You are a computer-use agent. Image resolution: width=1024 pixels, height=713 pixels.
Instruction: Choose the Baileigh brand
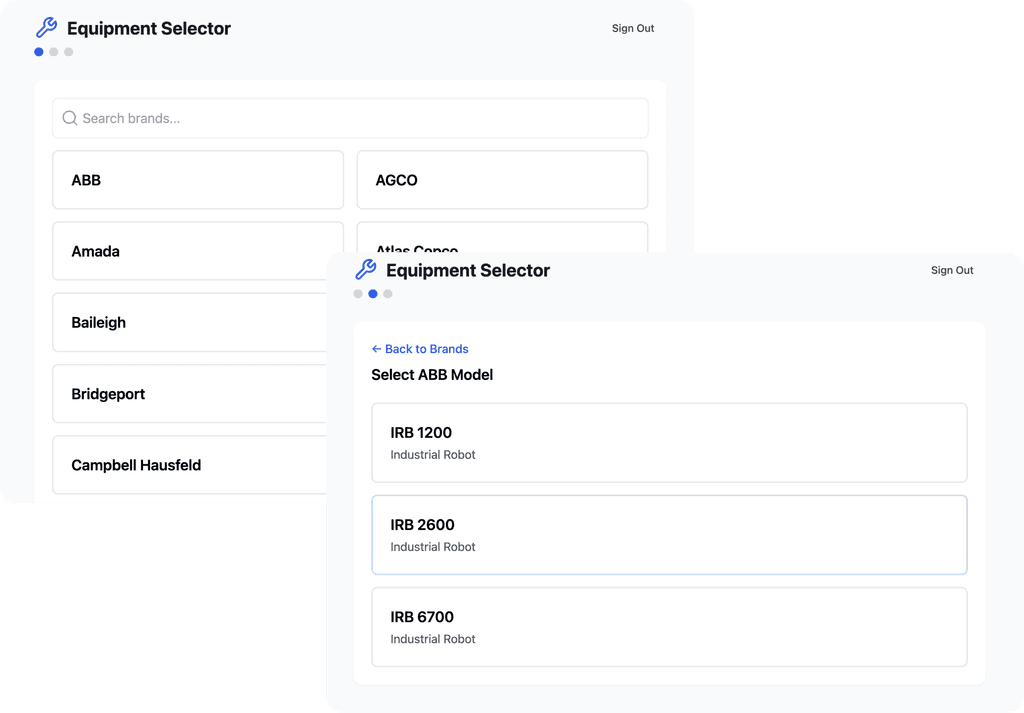[x=190, y=323]
